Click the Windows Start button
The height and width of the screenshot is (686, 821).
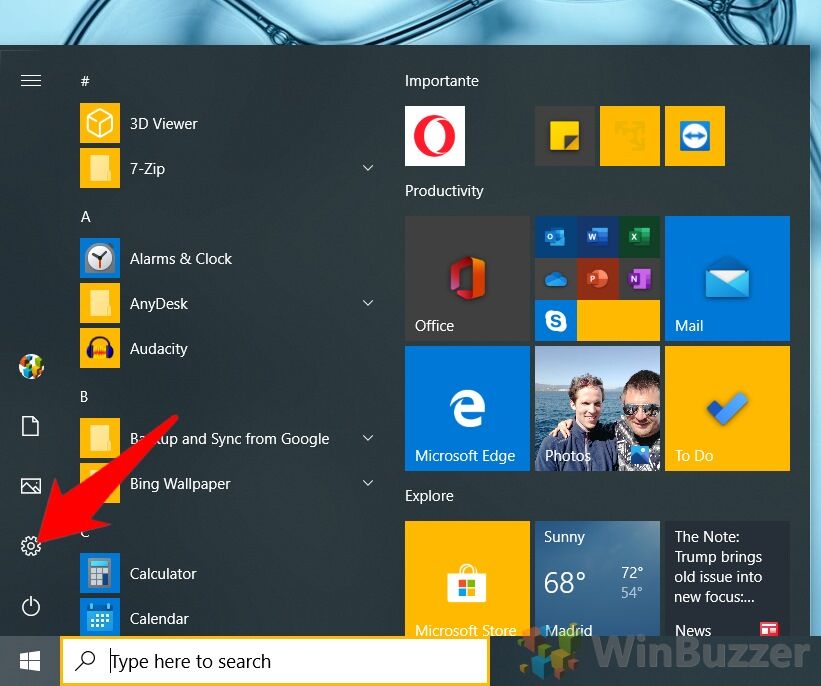click(30, 661)
